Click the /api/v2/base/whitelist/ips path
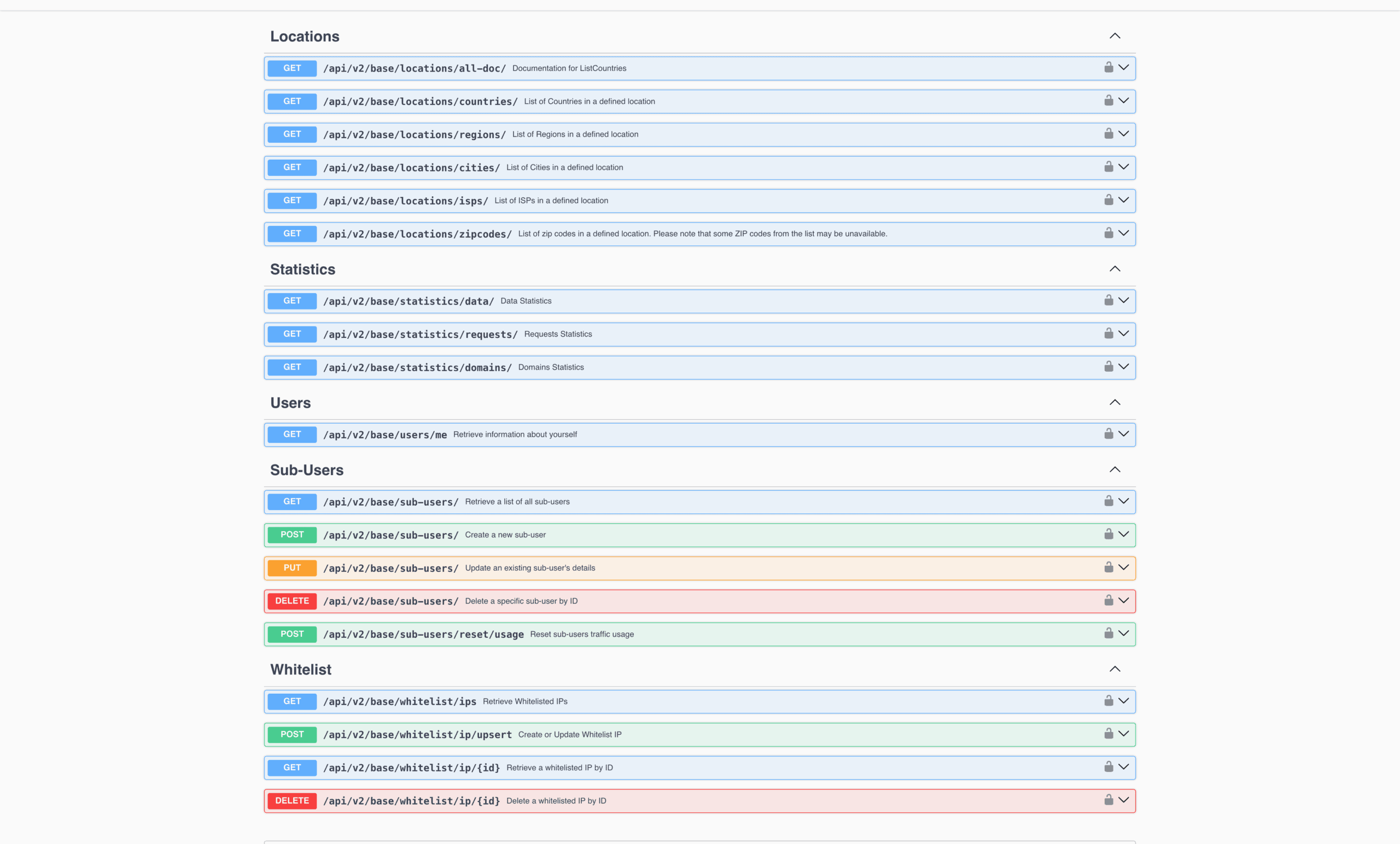Viewport: 1400px width, 844px height. [399, 701]
